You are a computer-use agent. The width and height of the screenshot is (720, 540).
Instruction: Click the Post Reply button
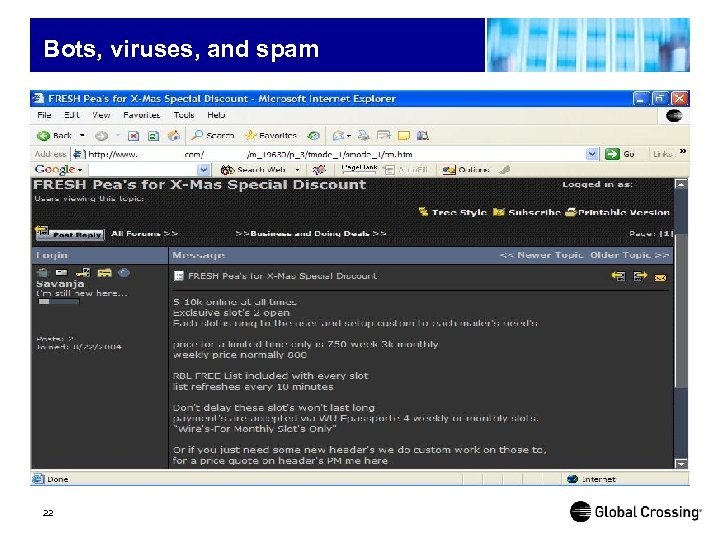[x=70, y=233]
